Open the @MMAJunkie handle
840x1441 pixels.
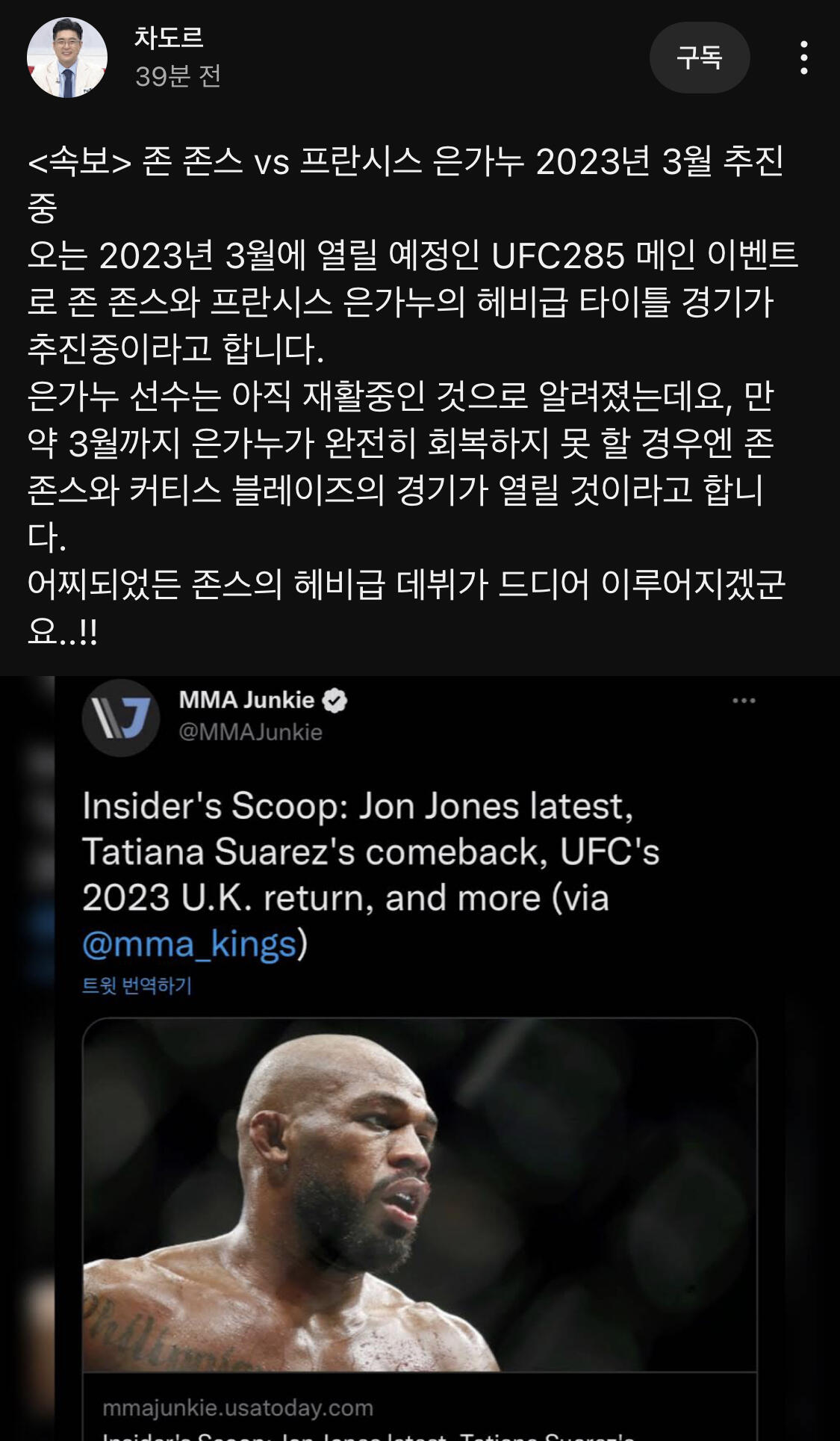250,732
